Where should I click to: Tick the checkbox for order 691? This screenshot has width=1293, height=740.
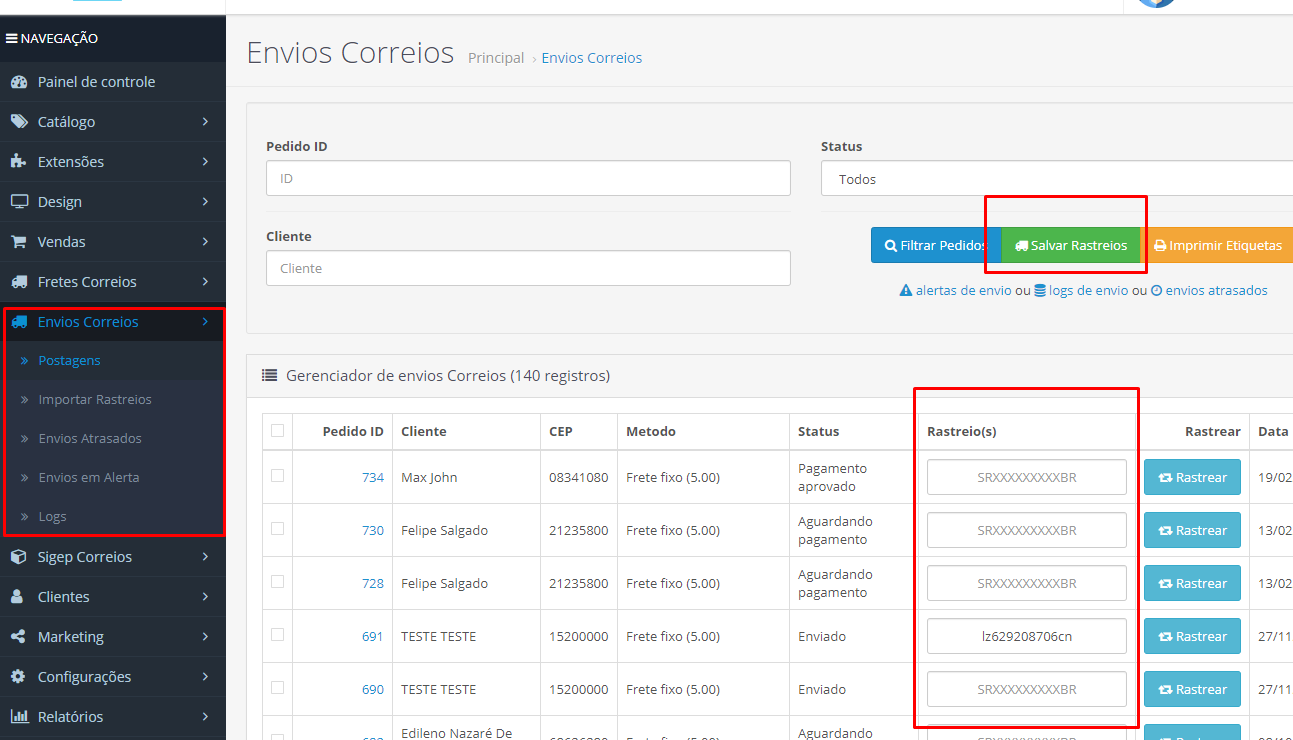pyautogui.click(x=277, y=635)
